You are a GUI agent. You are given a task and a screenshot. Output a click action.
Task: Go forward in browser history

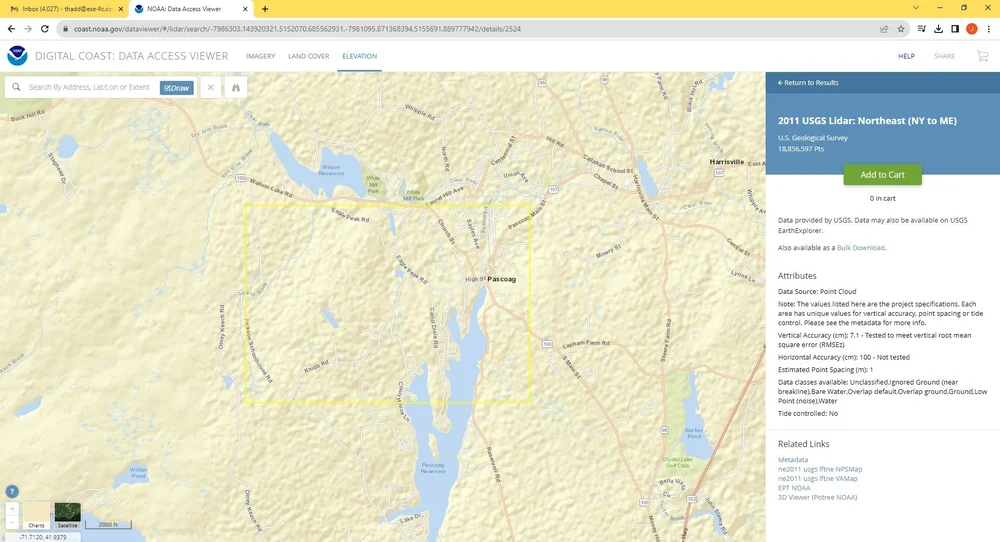(28, 29)
